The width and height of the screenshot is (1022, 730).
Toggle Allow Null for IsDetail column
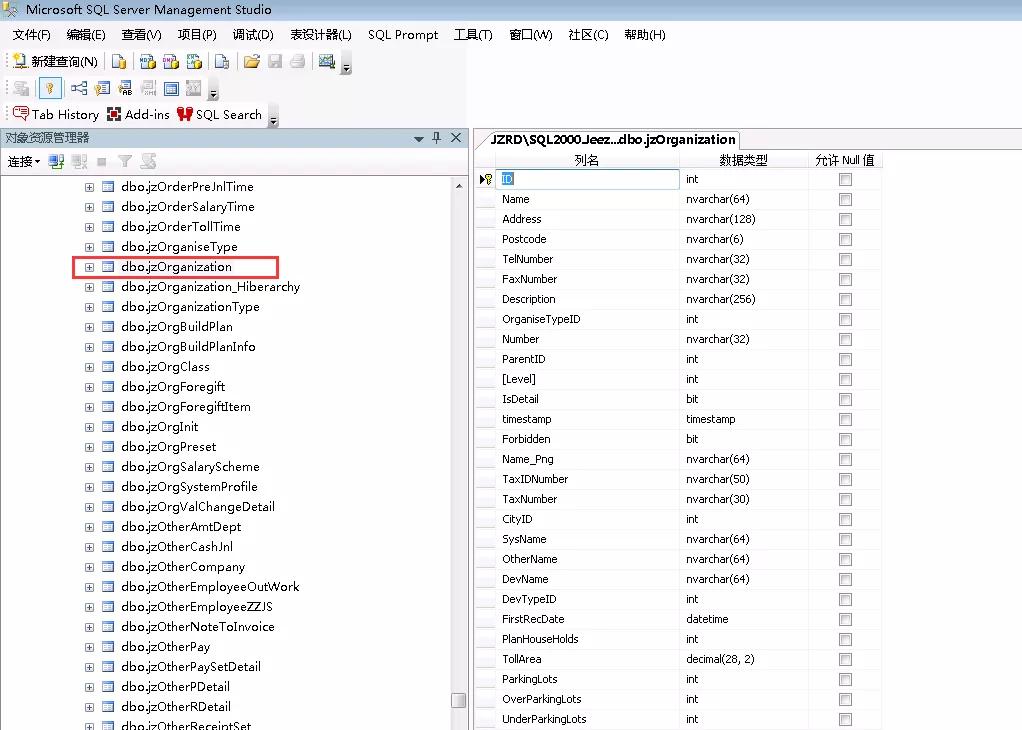(x=845, y=400)
